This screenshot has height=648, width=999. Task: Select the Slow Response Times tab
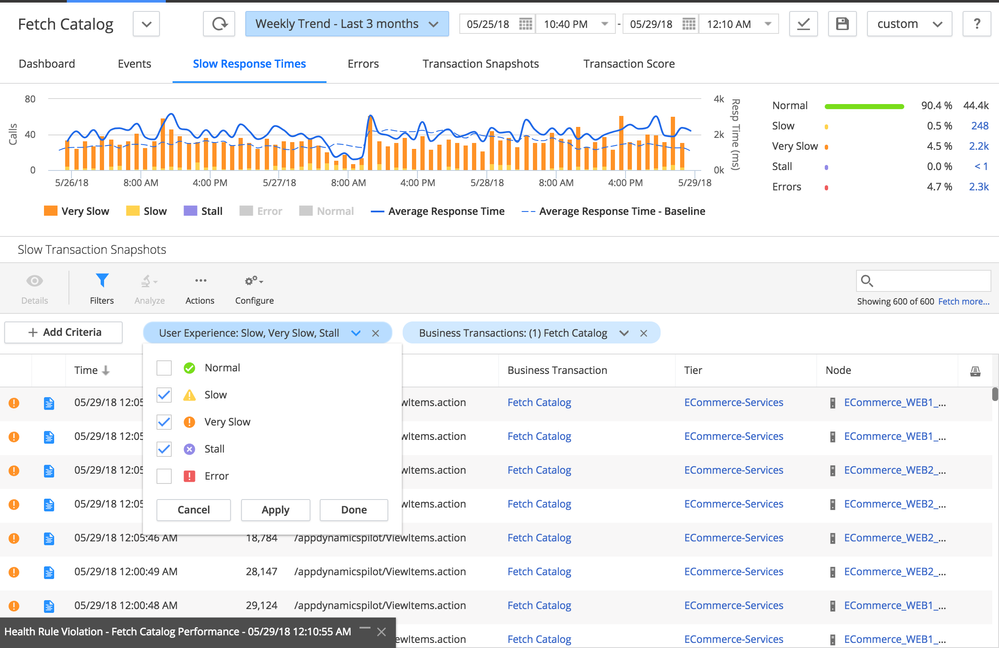click(x=249, y=64)
